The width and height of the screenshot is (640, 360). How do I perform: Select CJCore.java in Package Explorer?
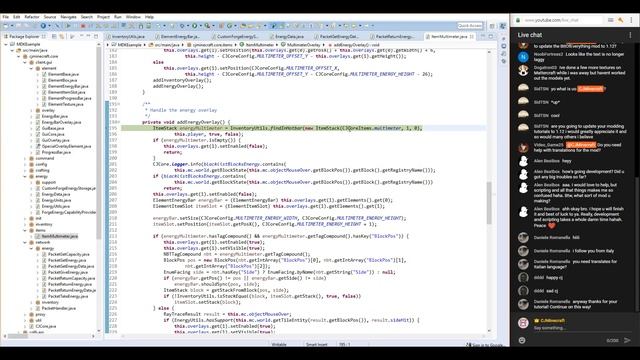tap(46, 327)
